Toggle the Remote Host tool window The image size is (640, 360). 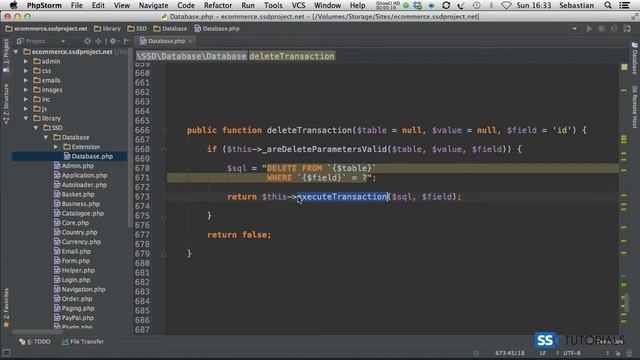click(635, 107)
